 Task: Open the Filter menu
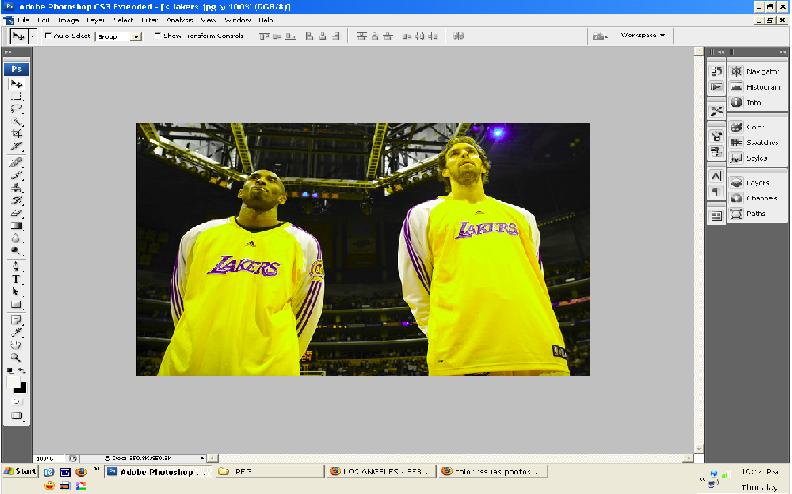pyautogui.click(x=150, y=20)
